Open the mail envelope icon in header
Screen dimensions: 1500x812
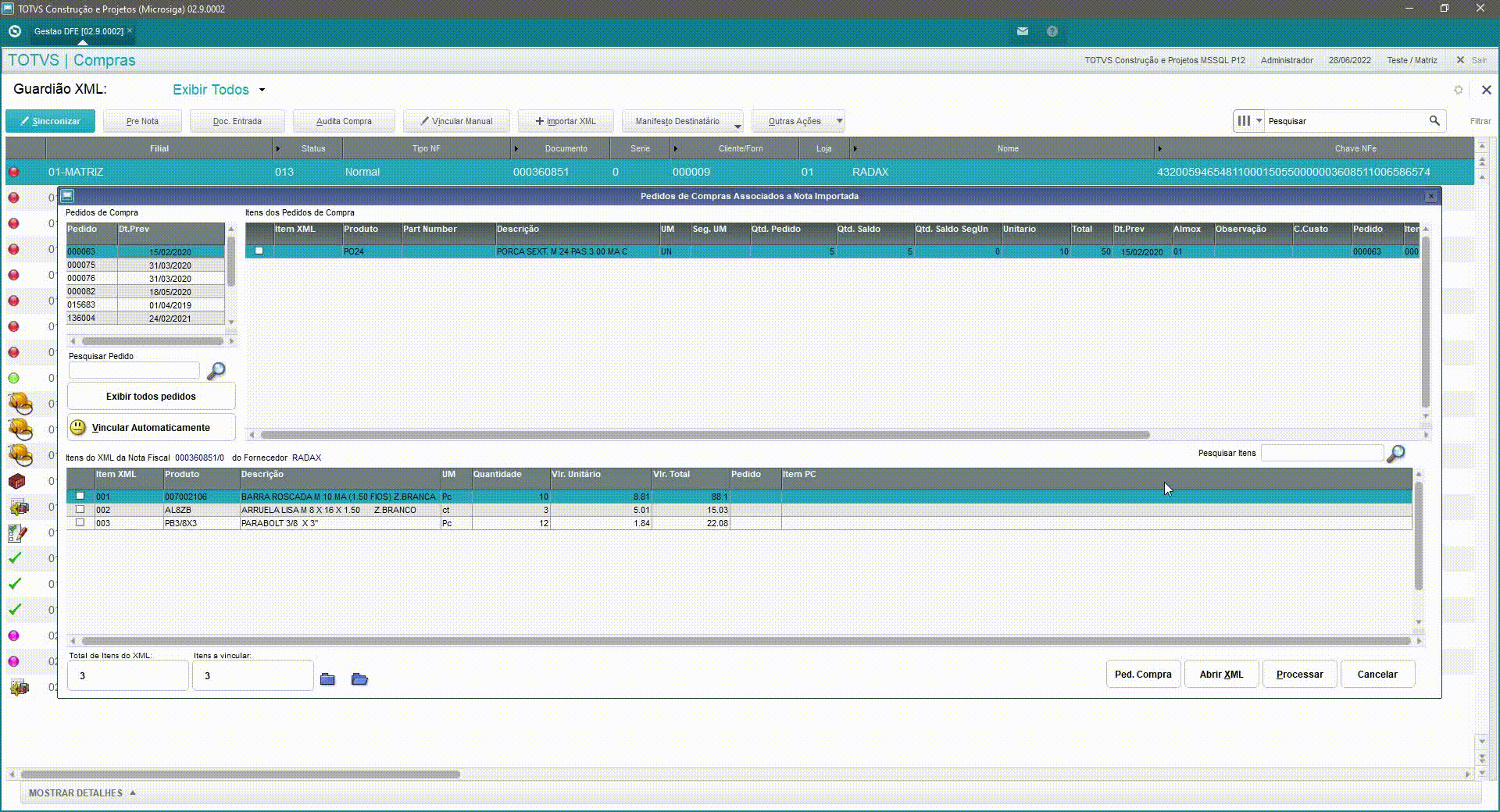point(1022,31)
